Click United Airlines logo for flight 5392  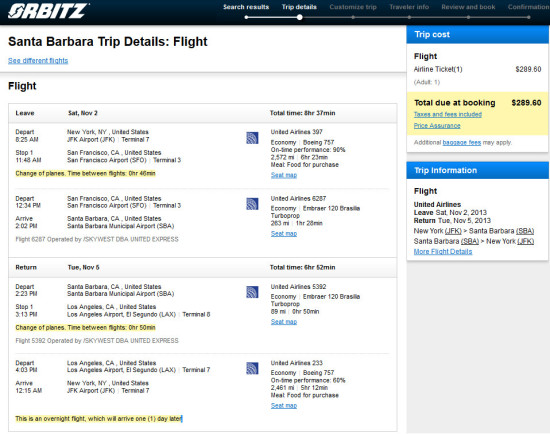[x=252, y=292]
